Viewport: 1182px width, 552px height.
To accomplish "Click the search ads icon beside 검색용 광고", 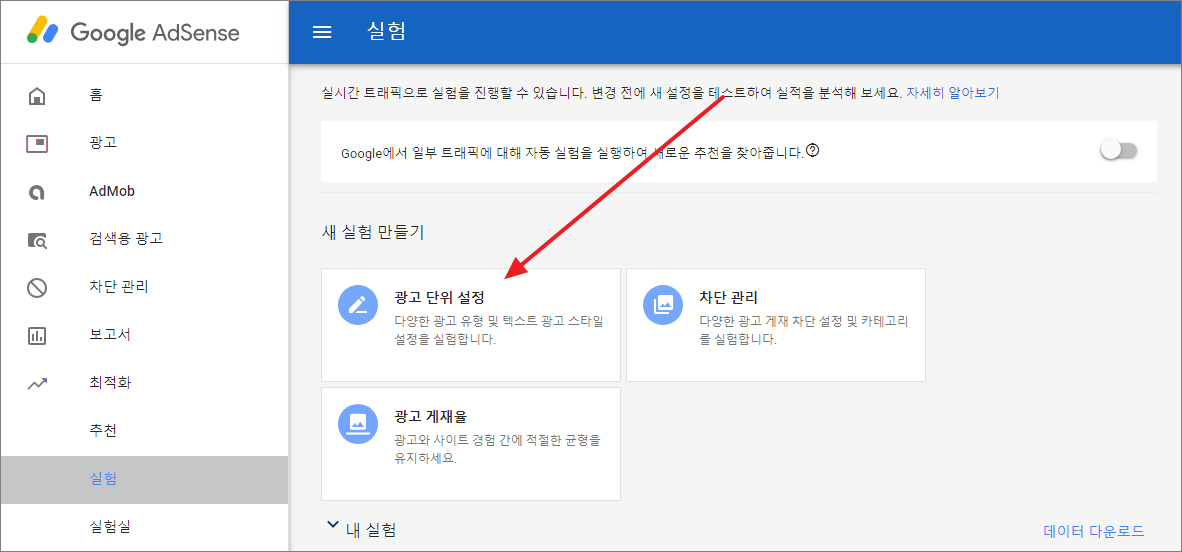I will click(36, 241).
